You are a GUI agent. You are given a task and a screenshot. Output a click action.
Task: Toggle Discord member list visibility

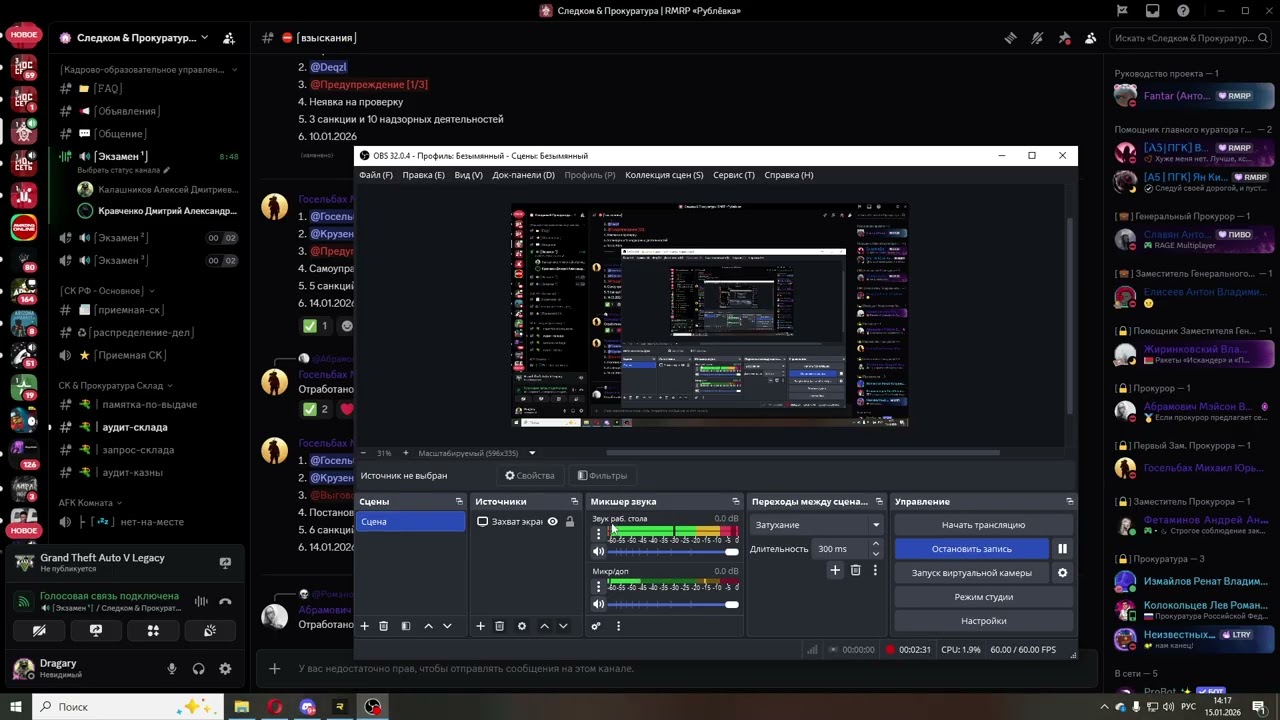(1090, 38)
